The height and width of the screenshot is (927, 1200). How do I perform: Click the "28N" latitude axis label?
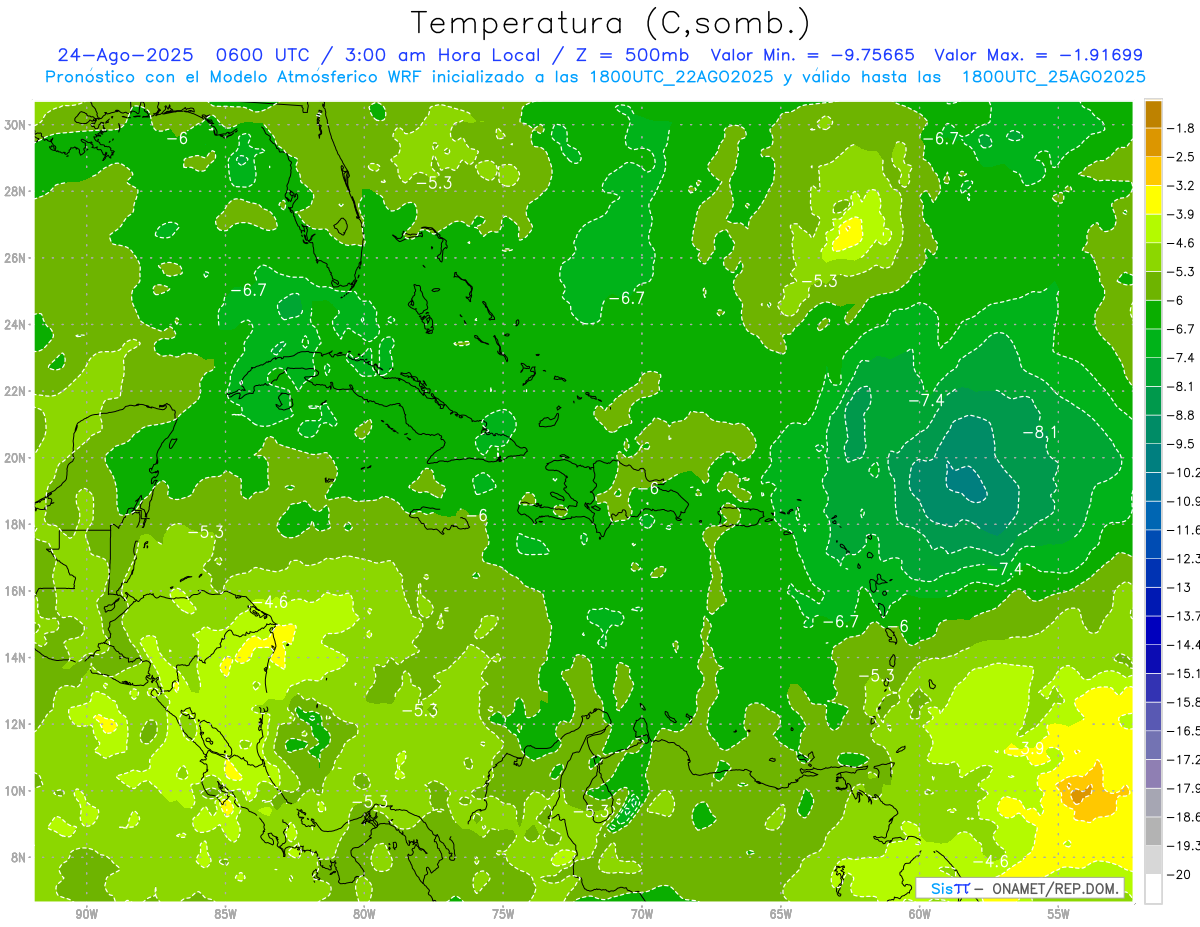[x=16, y=191]
